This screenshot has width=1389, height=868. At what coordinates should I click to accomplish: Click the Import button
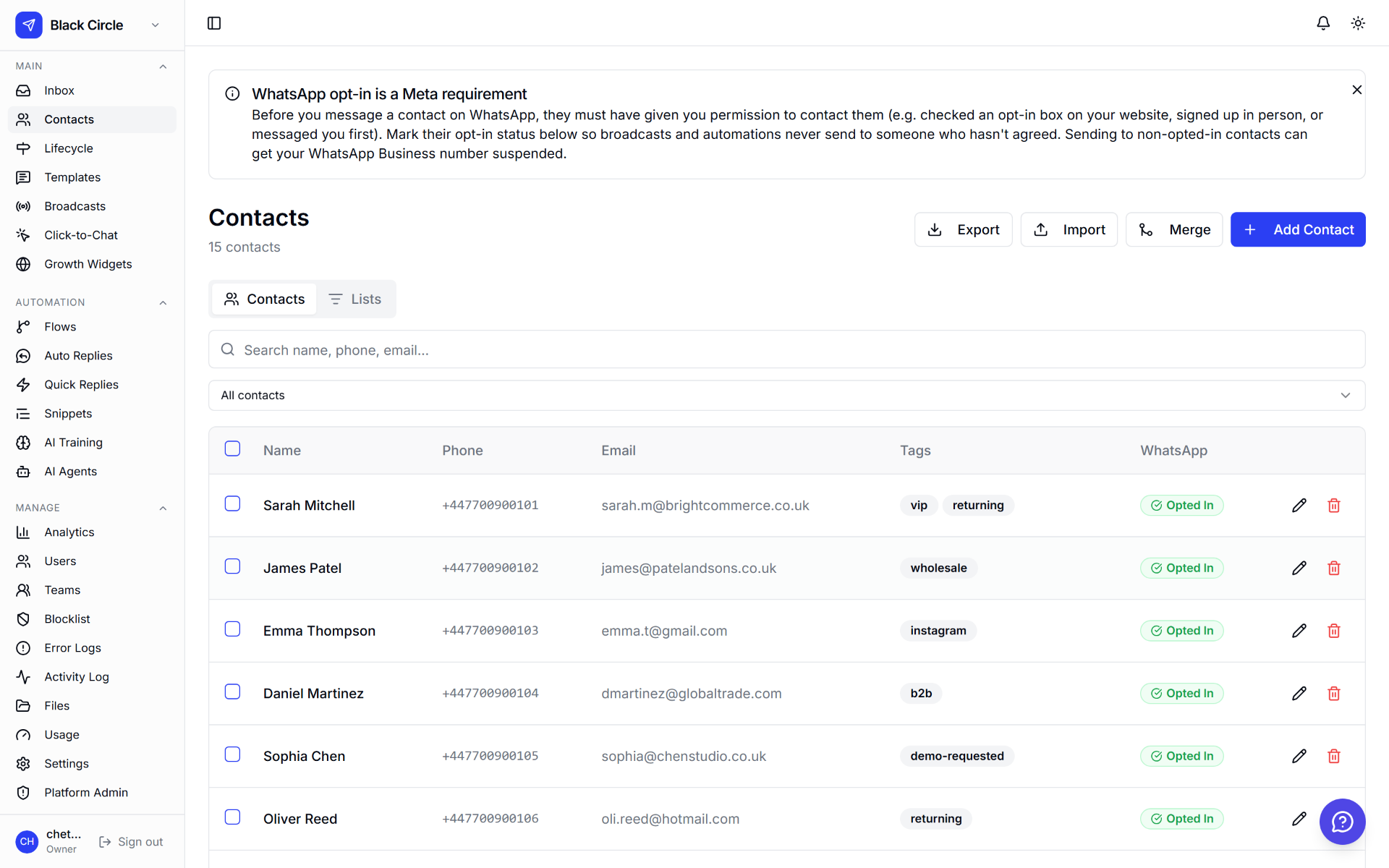point(1069,229)
